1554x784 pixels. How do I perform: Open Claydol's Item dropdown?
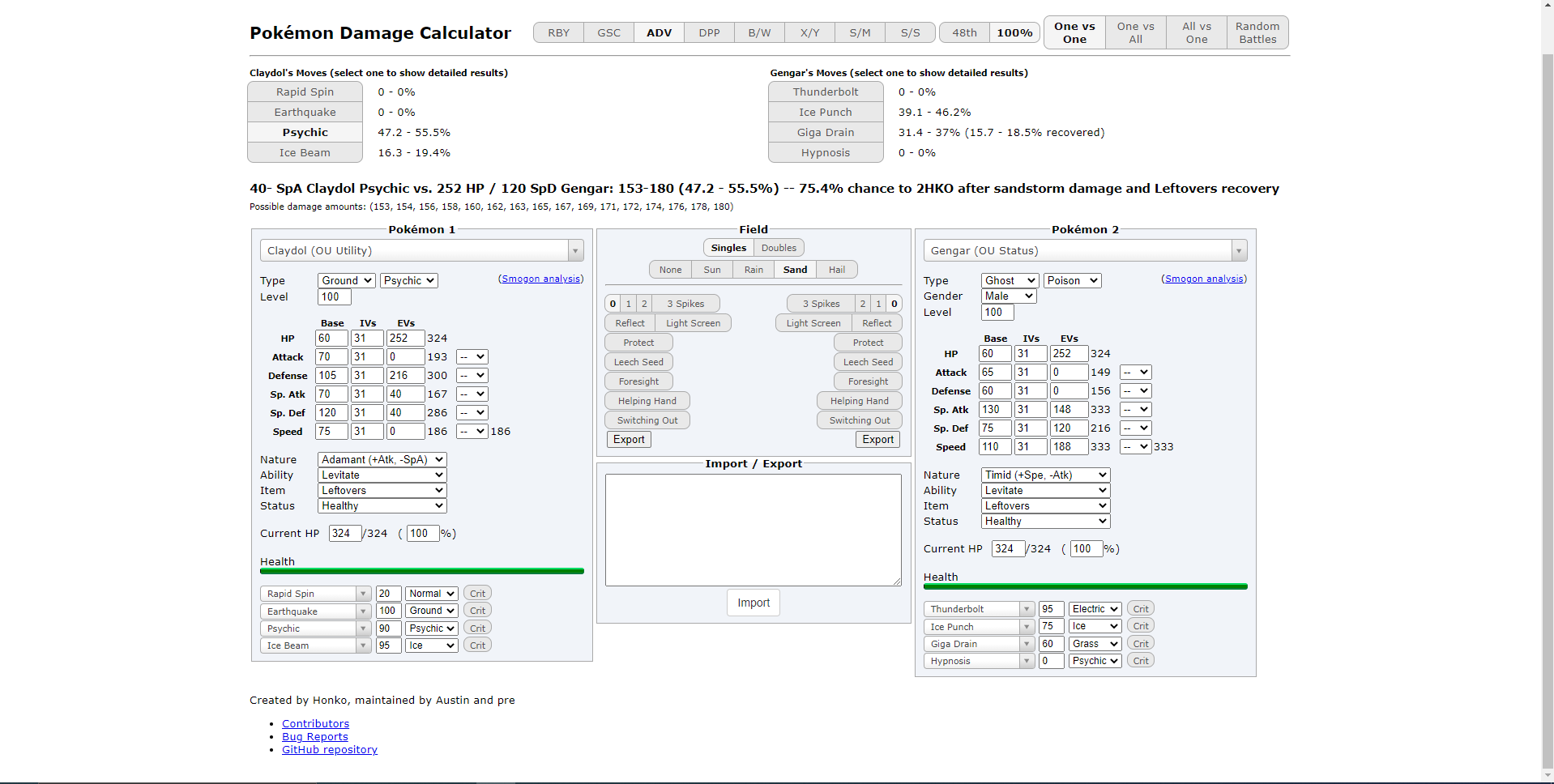pos(382,491)
